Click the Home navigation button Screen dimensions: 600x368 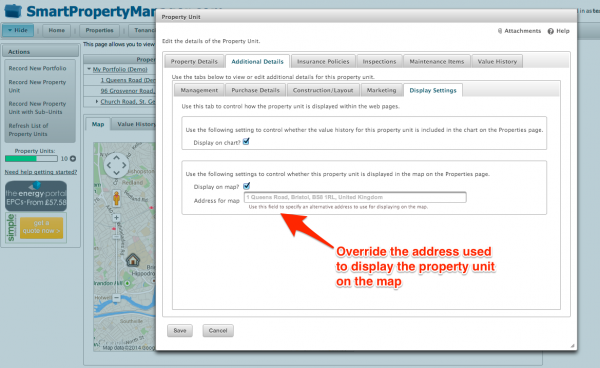[57, 30]
